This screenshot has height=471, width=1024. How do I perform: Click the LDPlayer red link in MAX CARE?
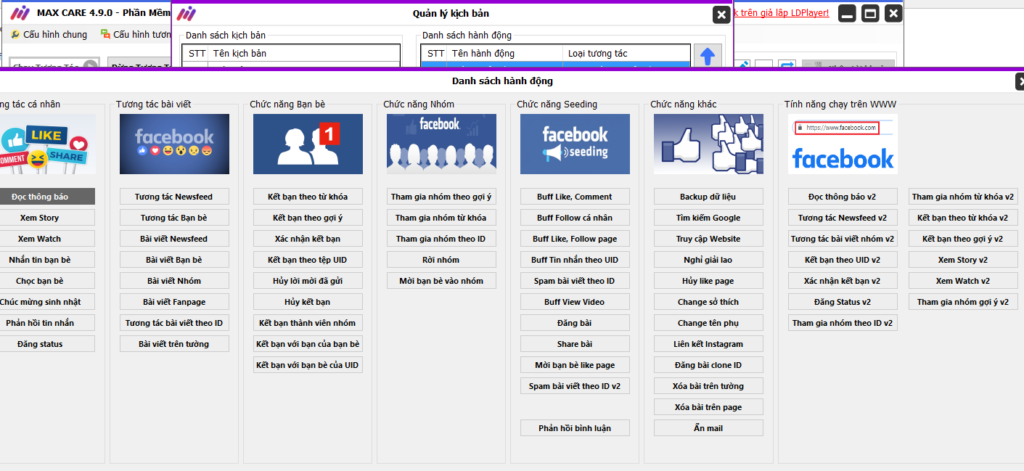(x=782, y=12)
